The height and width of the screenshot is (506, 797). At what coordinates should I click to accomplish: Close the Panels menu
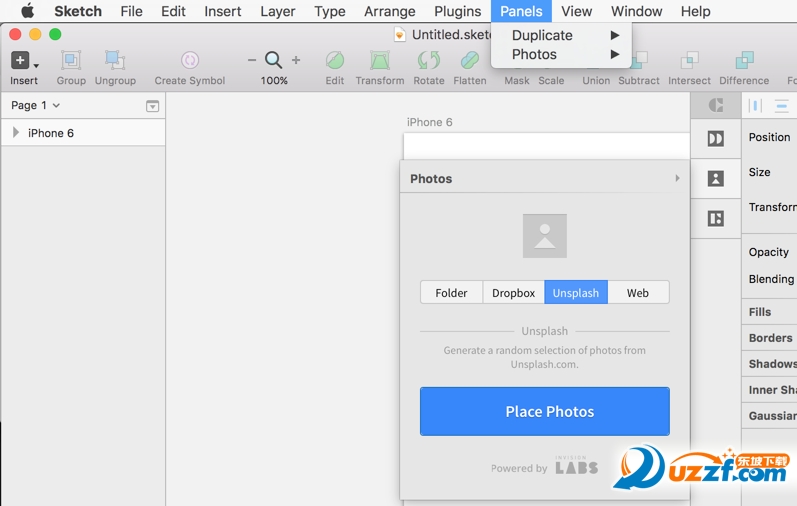pos(521,11)
